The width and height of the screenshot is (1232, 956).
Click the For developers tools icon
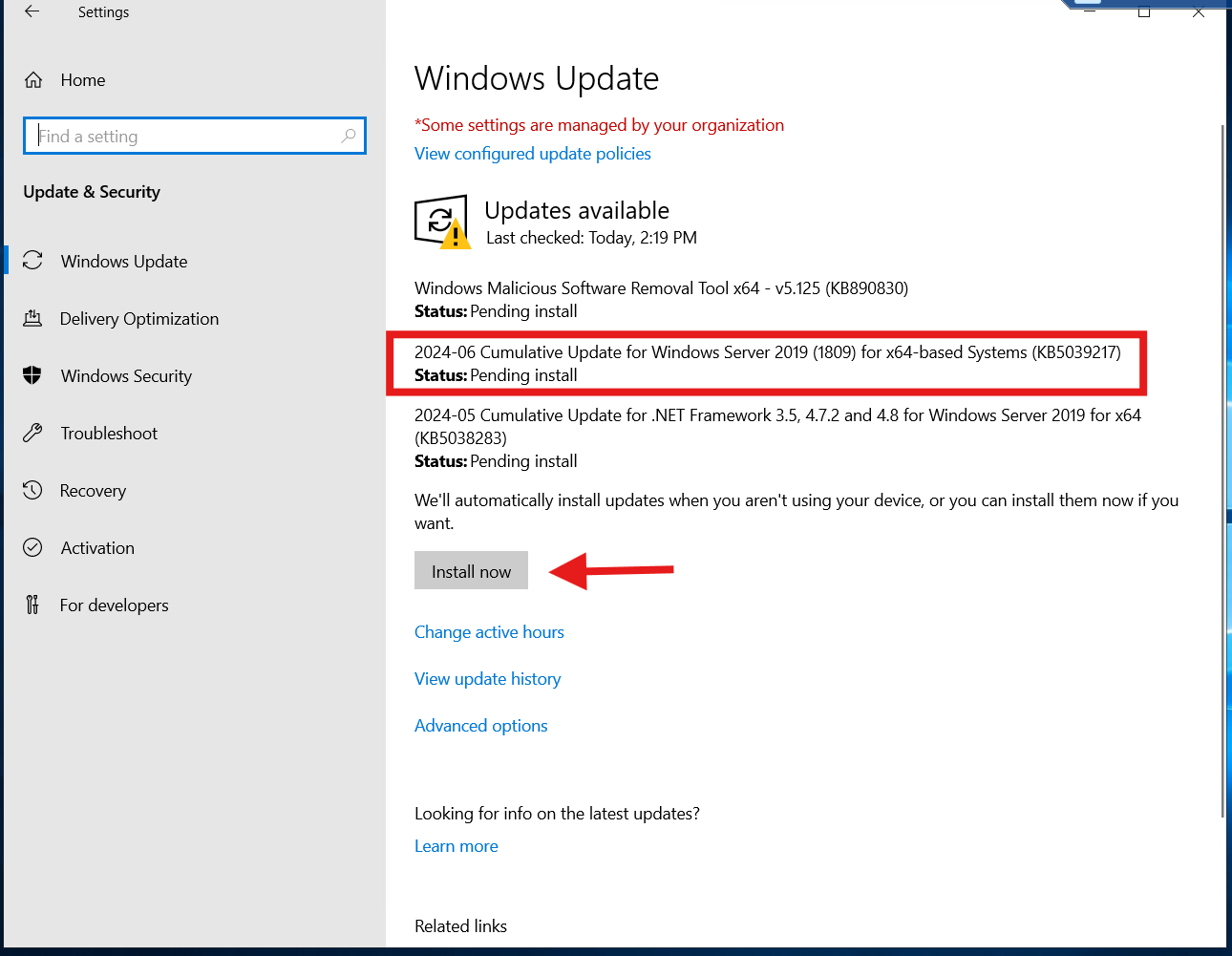point(32,605)
